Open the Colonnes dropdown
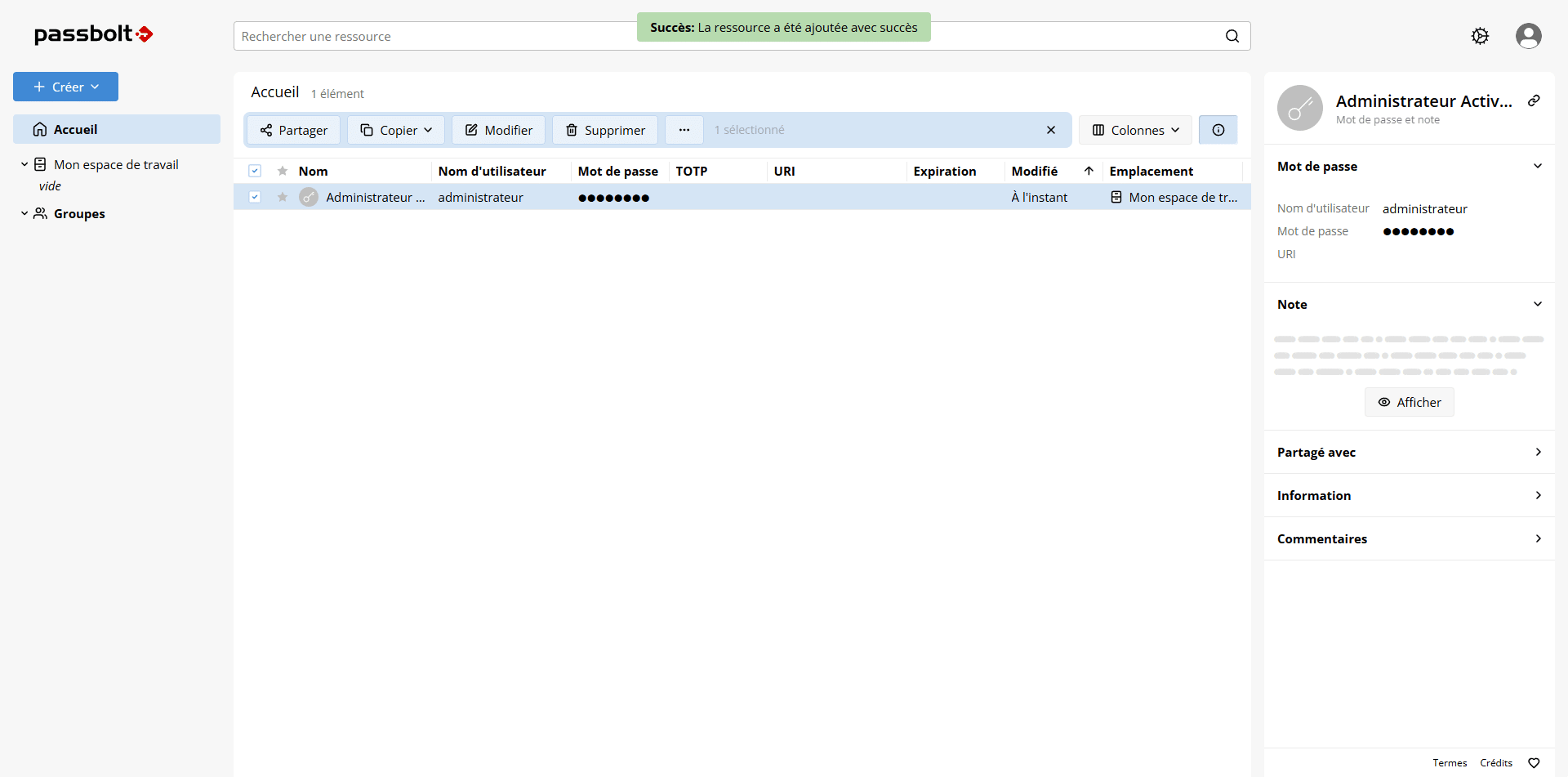 pos(1135,130)
